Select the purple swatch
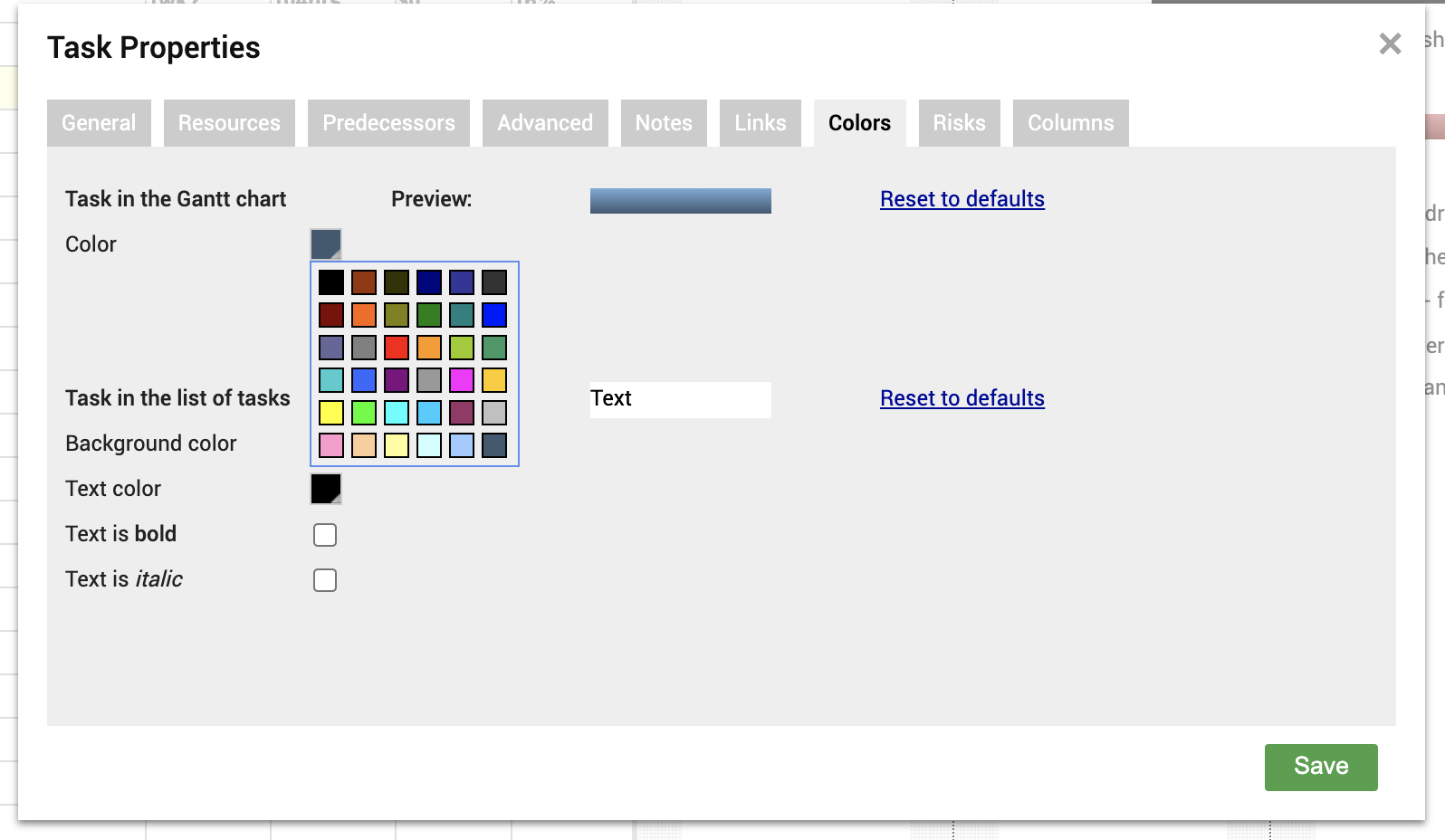The width and height of the screenshot is (1445, 840). pos(397,380)
